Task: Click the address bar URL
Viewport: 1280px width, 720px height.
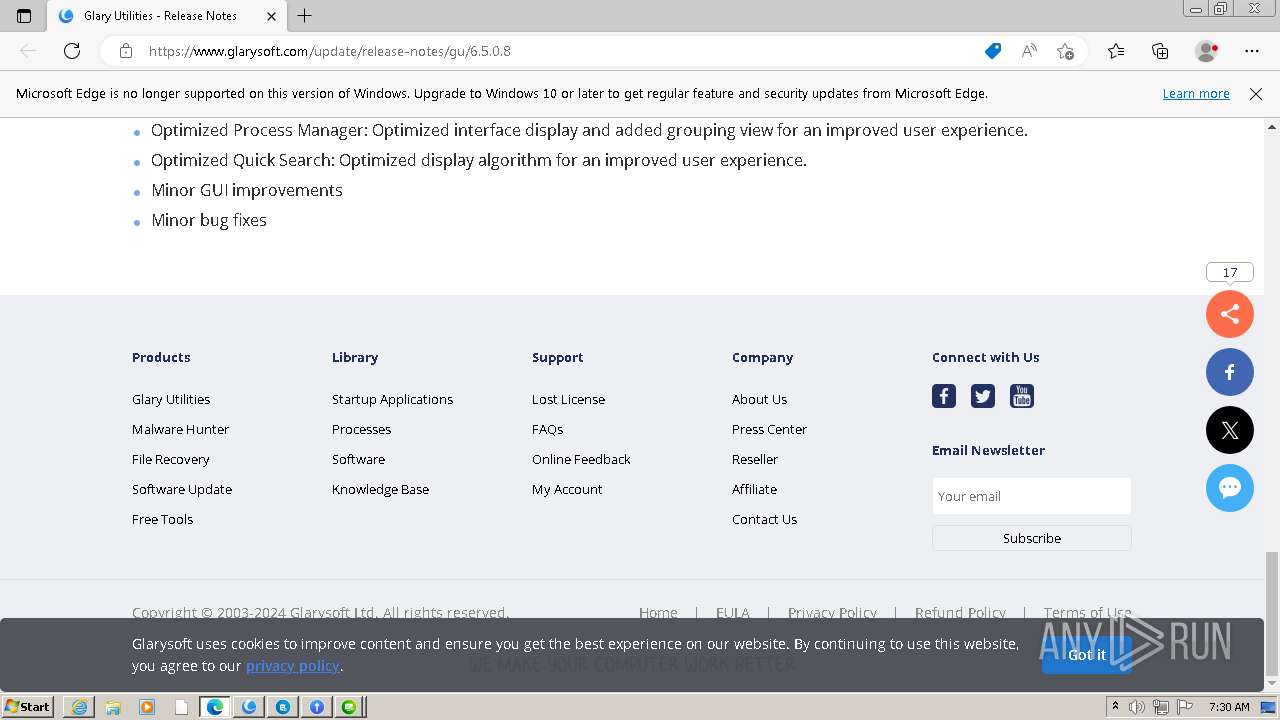Action: pos(330,51)
